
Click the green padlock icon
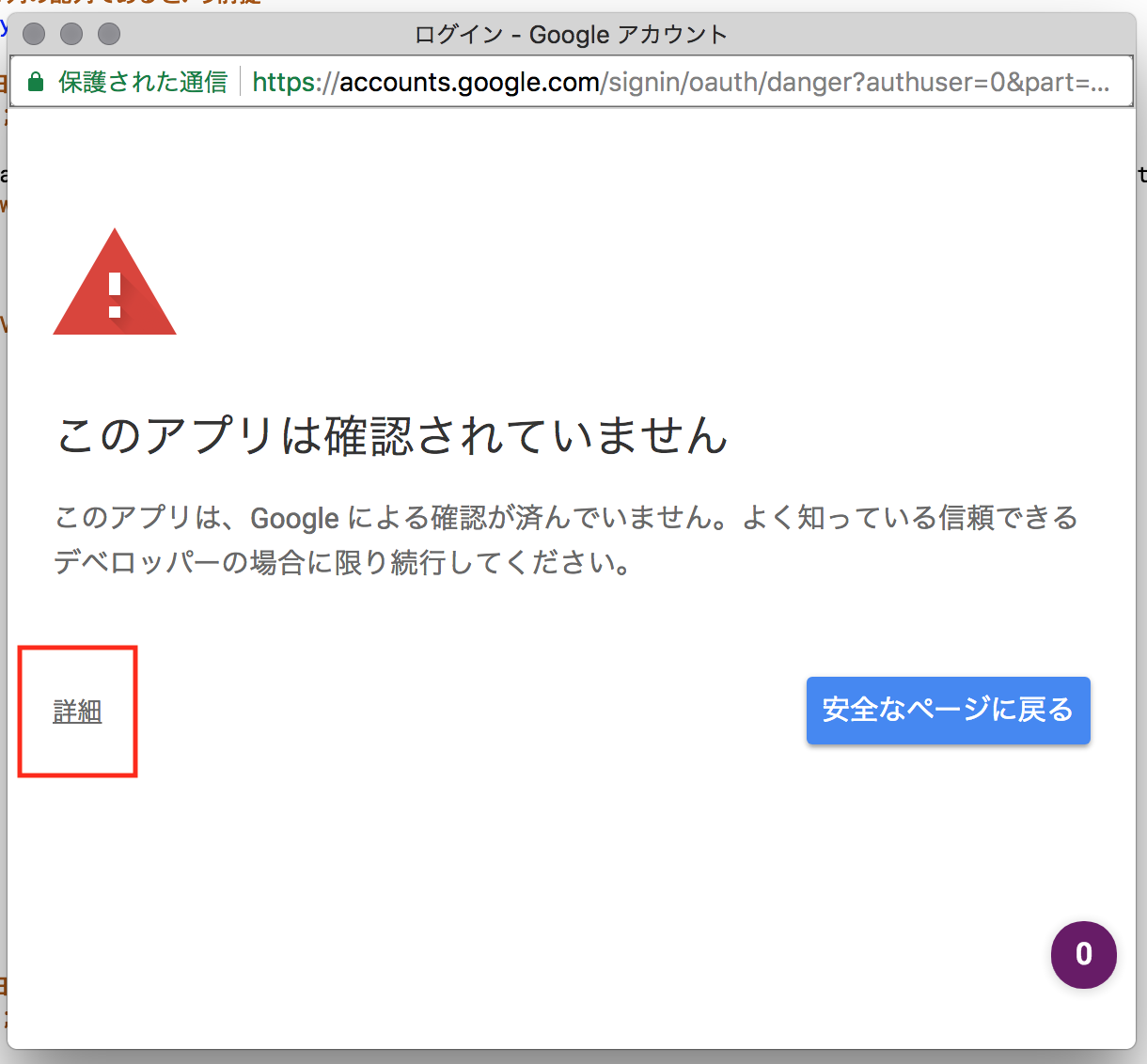tap(36, 83)
